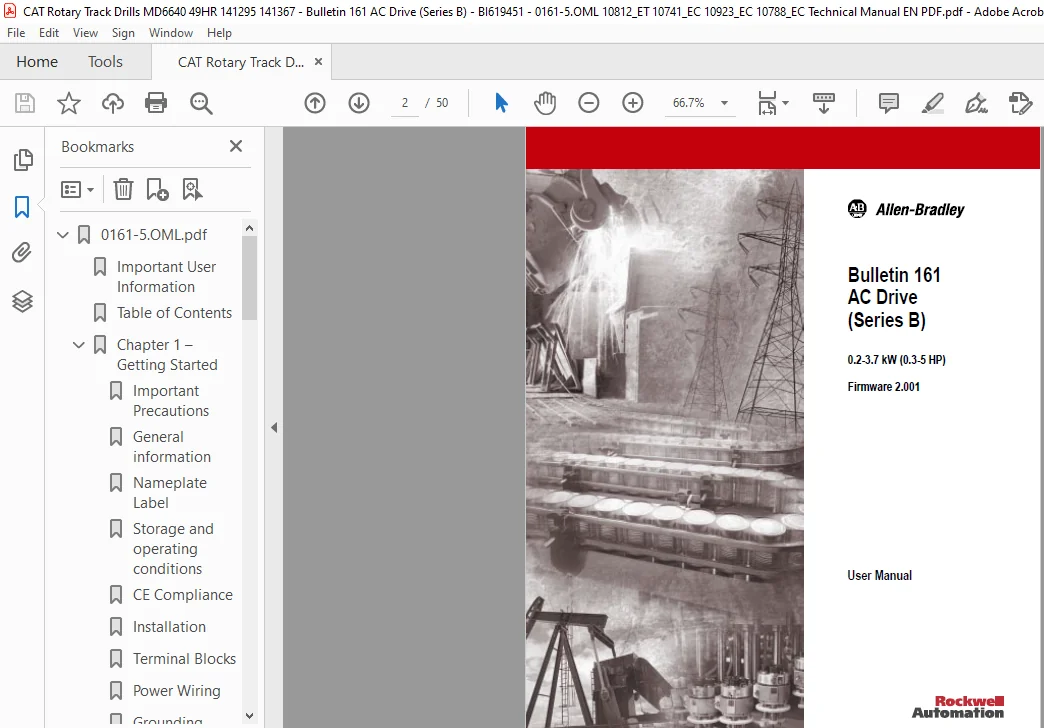
Task: Find the current bookmark icon
Action: point(192,189)
